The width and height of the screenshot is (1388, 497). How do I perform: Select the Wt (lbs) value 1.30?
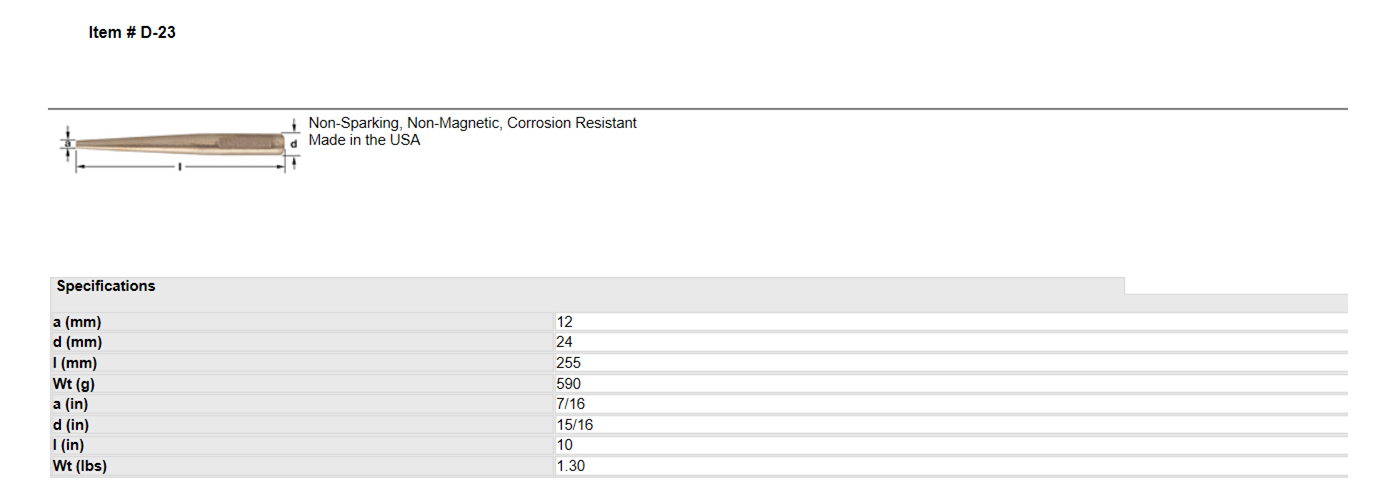pyautogui.click(x=570, y=466)
